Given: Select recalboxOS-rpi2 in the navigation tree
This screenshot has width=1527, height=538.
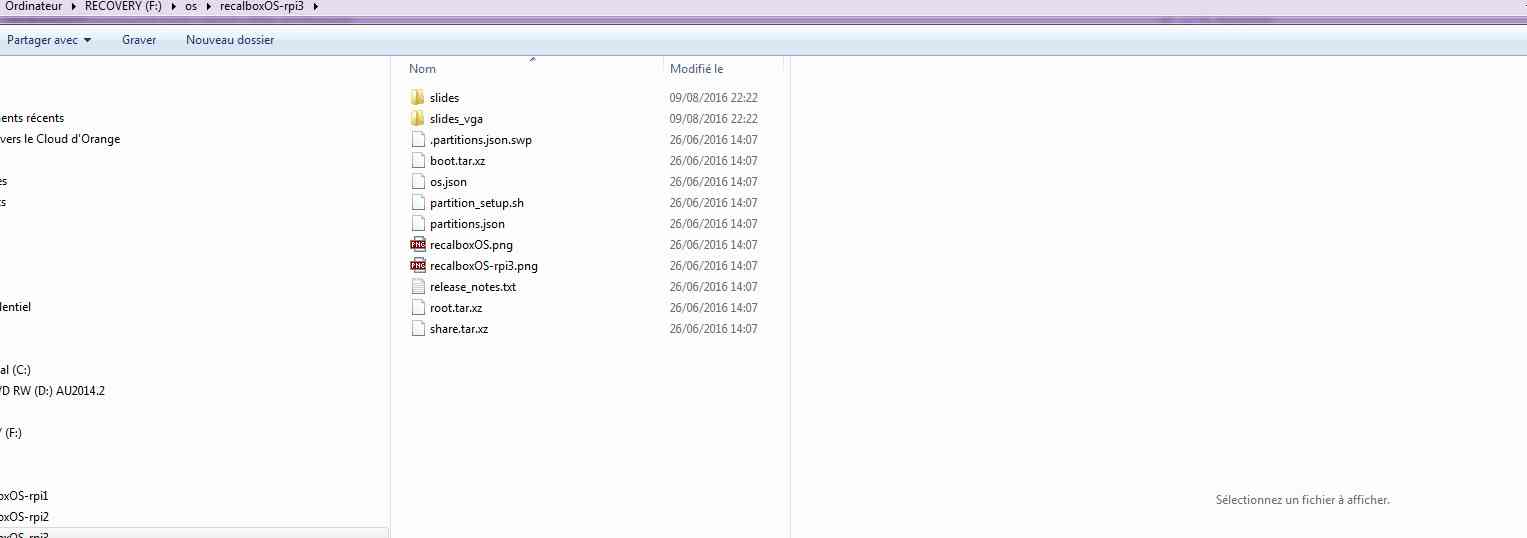Looking at the screenshot, I should (24, 517).
